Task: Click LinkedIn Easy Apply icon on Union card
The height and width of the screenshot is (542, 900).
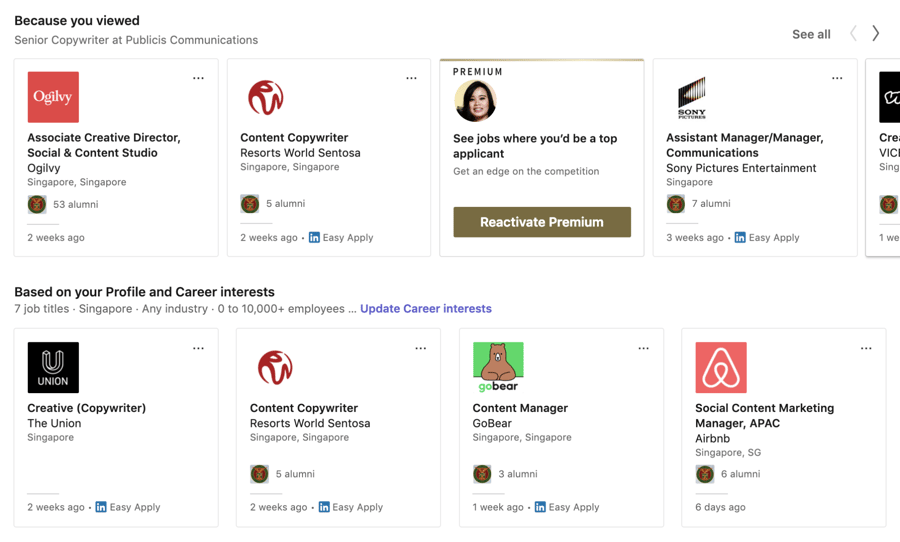Action: click(x=101, y=507)
